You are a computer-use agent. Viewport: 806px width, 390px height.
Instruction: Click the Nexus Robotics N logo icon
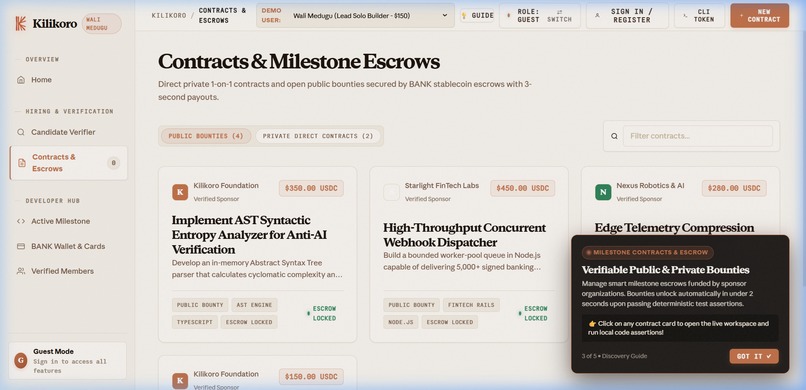coord(603,192)
